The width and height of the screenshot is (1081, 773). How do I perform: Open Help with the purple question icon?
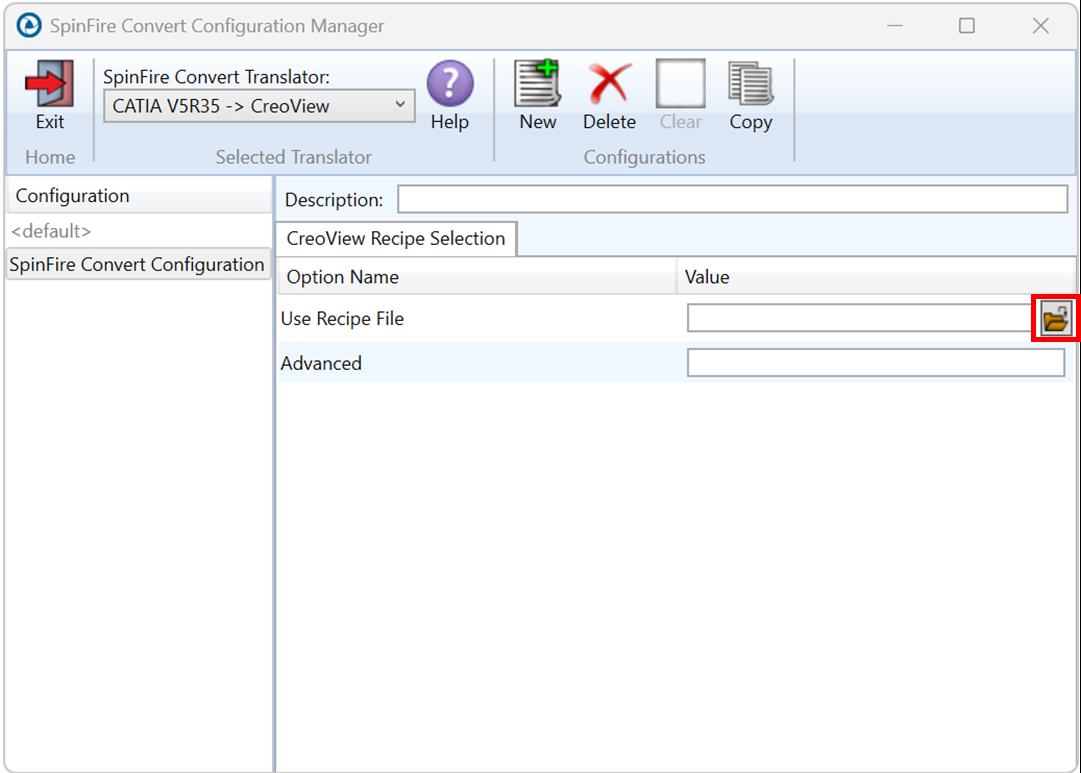tap(449, 84)
